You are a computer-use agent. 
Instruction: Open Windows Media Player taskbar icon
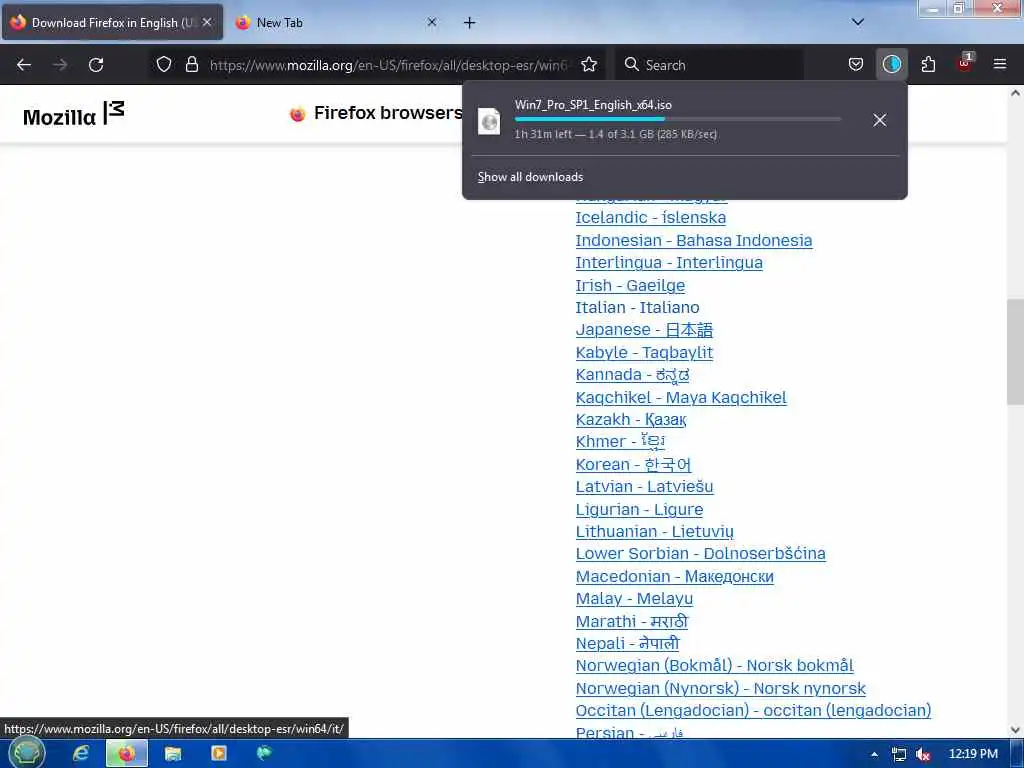pyautogui.click(x=219, y=754)
